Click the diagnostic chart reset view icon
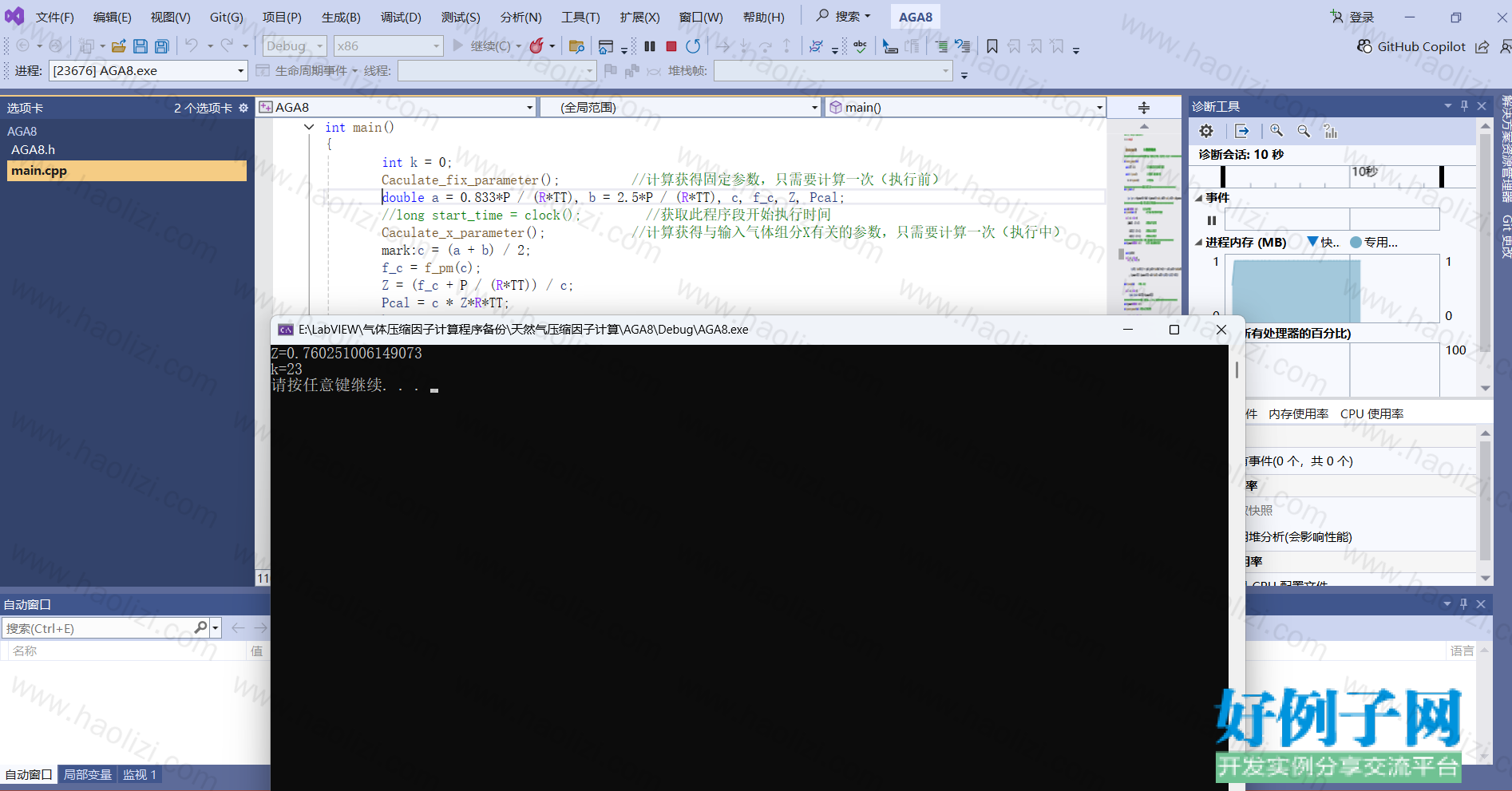Image resolution: width=1512 pixels, height=791 pixels. coord(1330,131)
